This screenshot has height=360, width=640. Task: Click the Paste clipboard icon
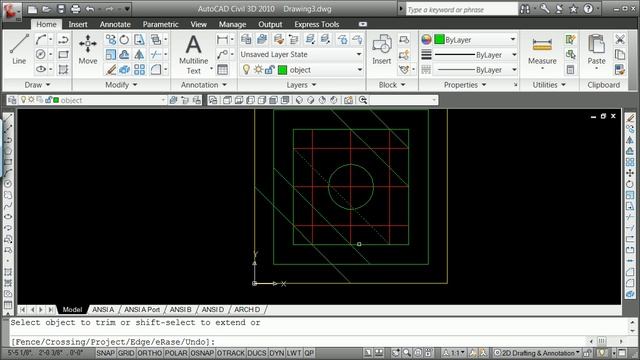596,50
